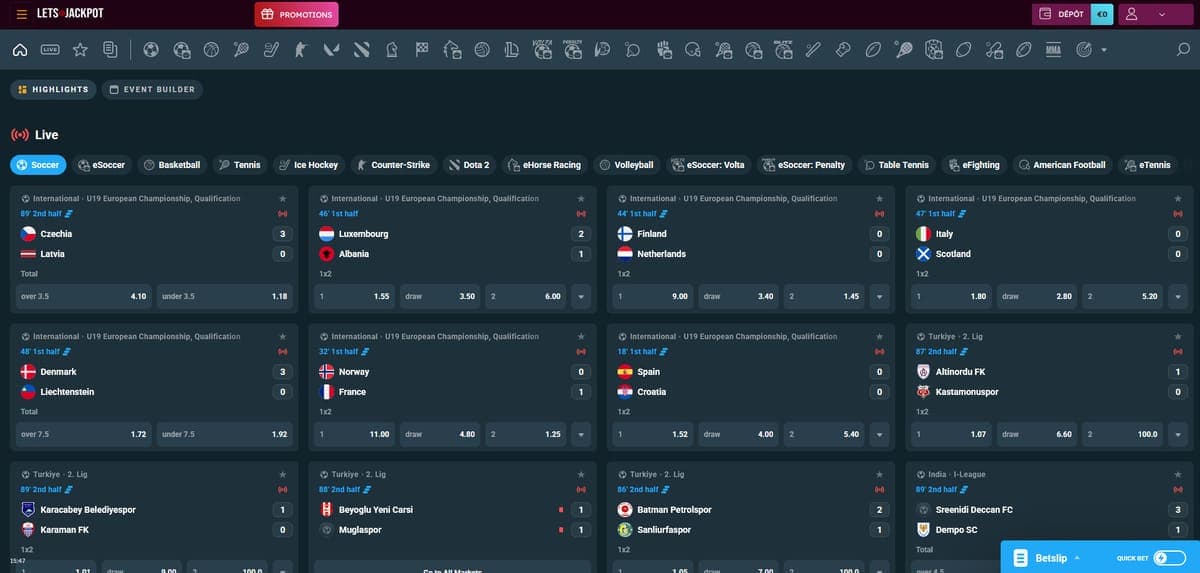Select the eFighting glove icon

point(663,49)
